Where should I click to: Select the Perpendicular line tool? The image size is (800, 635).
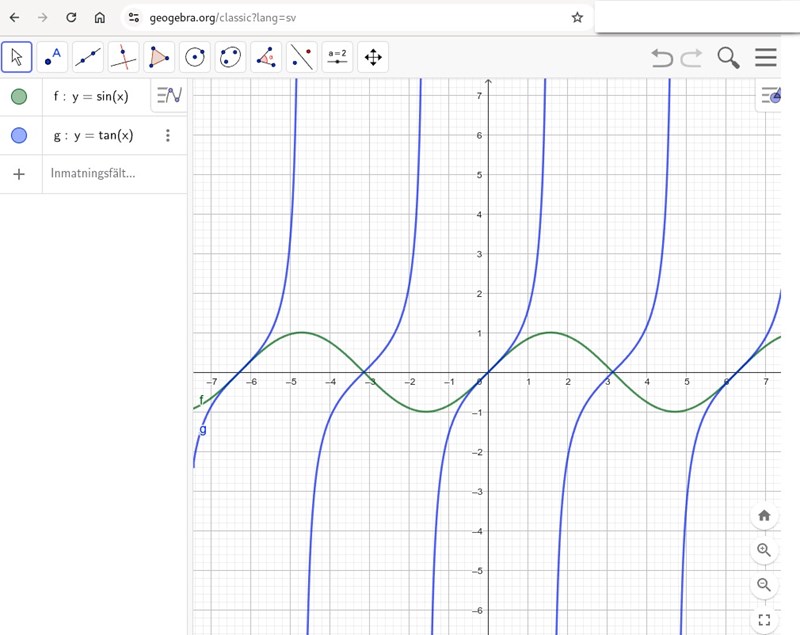tap(123, 57)
